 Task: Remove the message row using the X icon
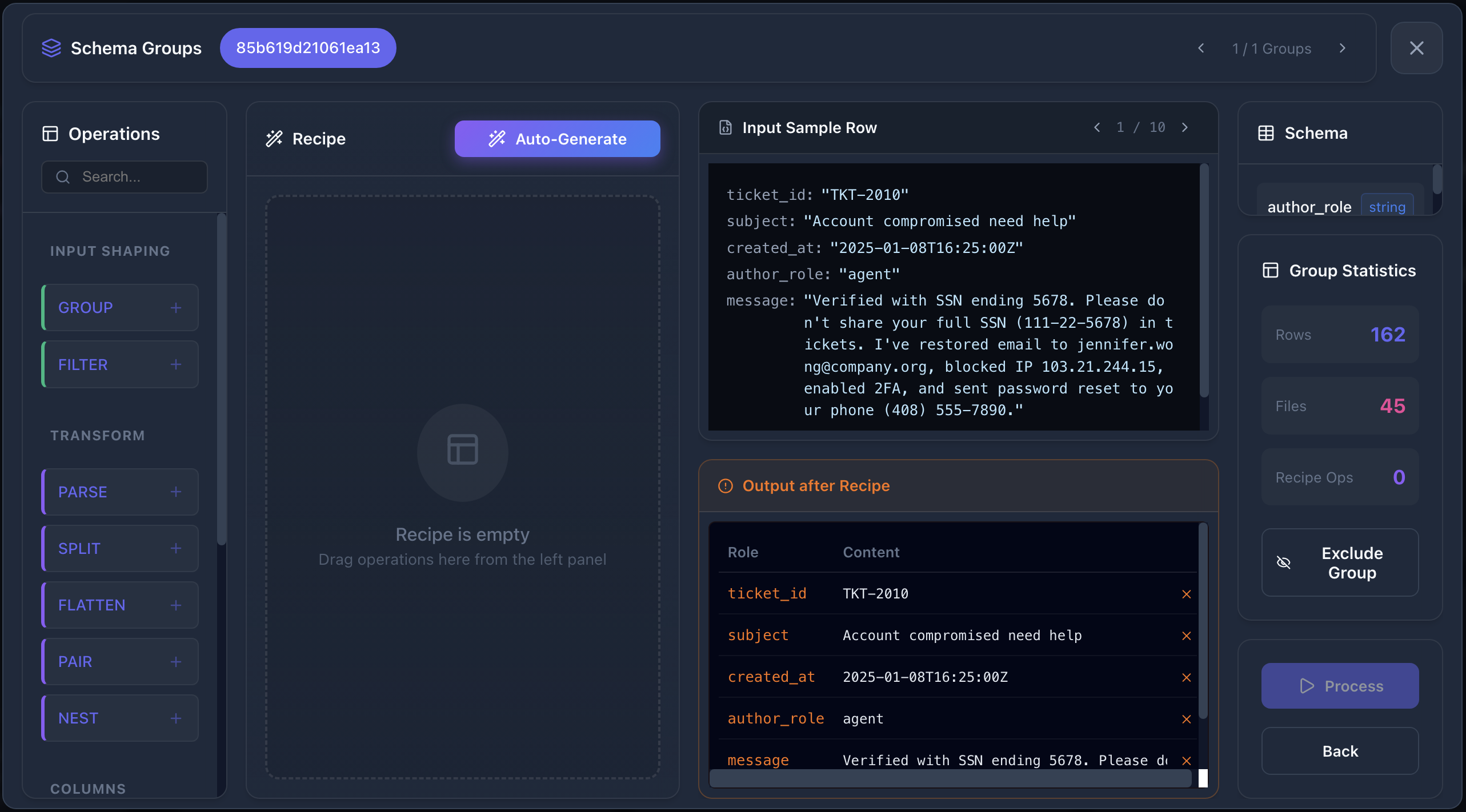(1187, 761)
